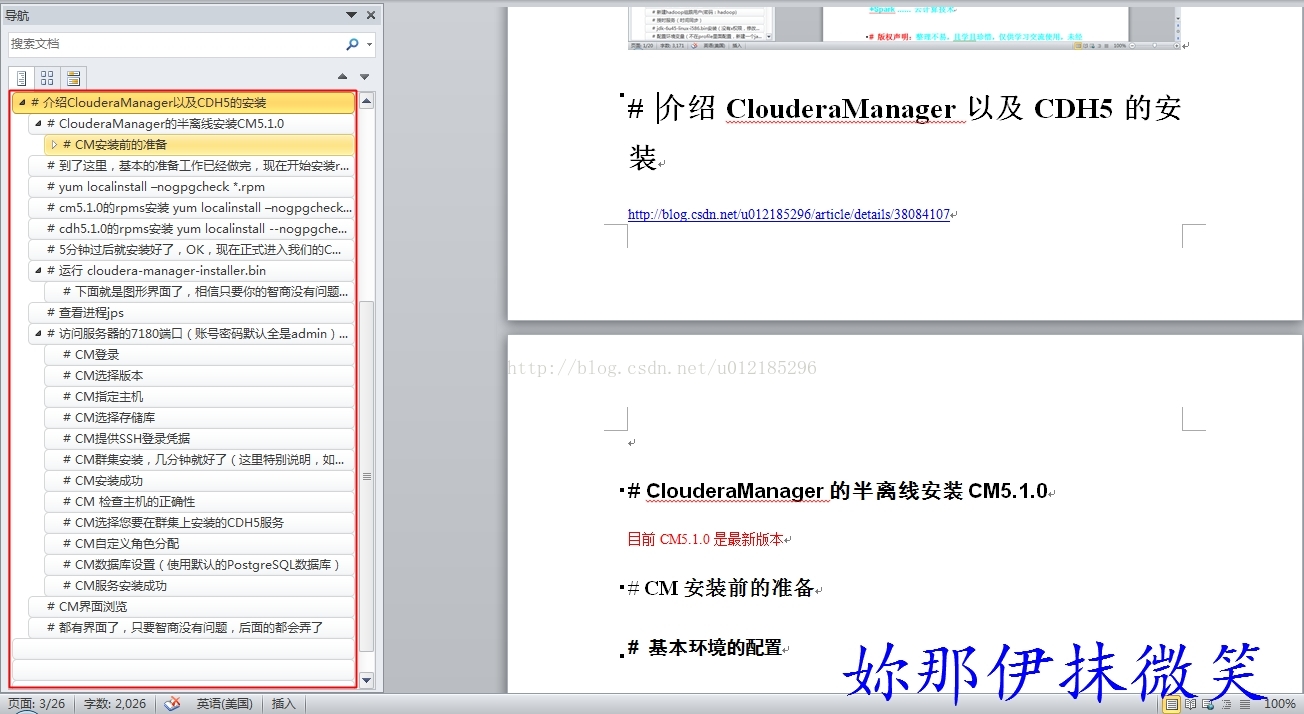Jump to heading CM群集安装，几分钟就好了

pyautogui.click(x=199, y=460)
